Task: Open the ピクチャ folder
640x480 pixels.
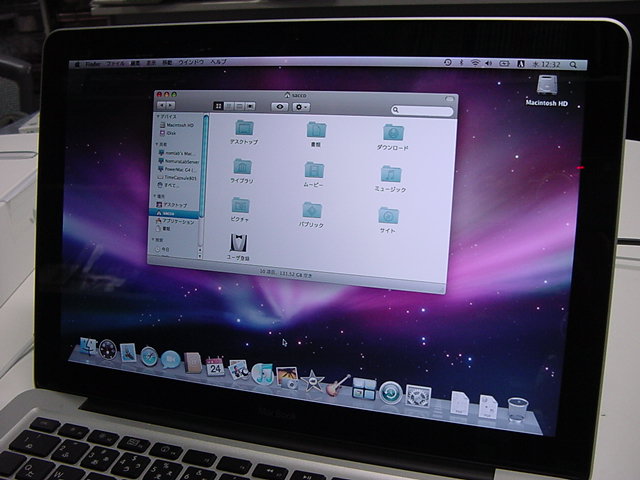Action: [240, 205]
